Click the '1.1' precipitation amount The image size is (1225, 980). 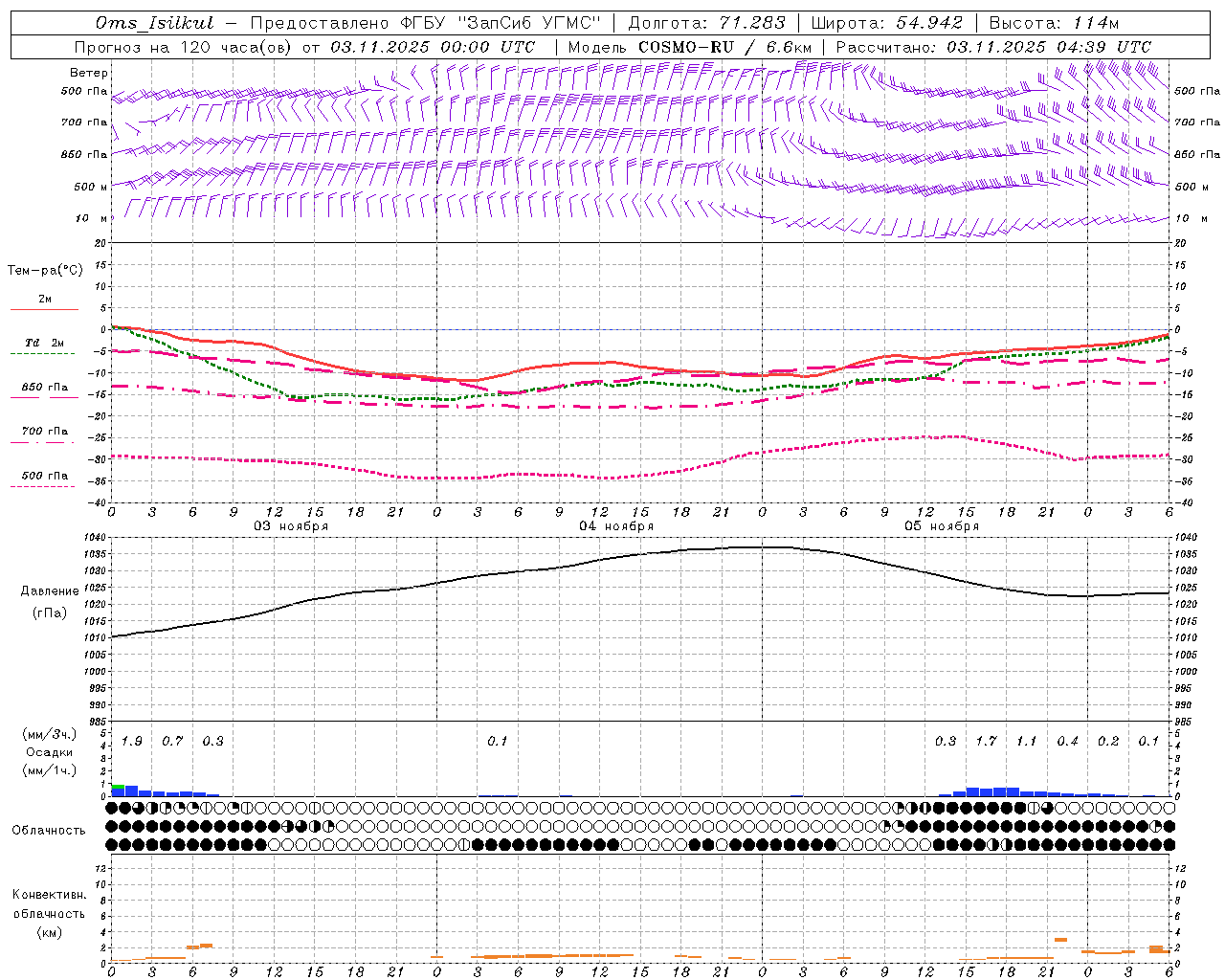click(x=1026, y=742)
